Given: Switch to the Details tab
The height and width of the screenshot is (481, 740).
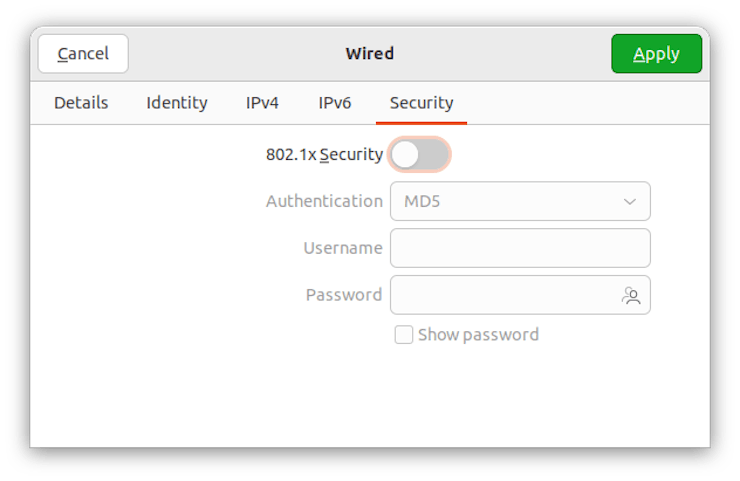Looking at the screenshot, I should coord(81,103).
